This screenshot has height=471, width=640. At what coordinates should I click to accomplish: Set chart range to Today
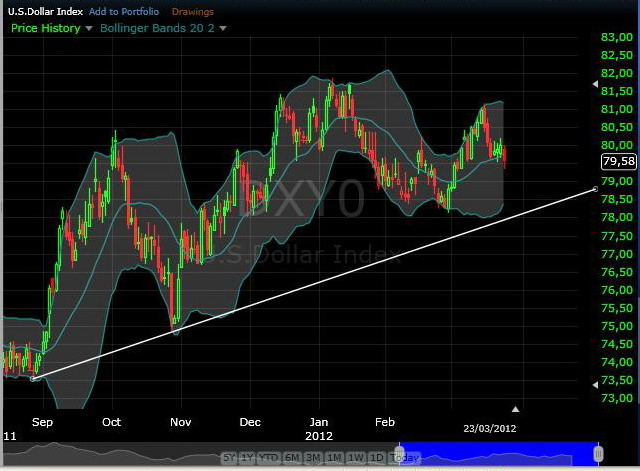coord(404,458)
